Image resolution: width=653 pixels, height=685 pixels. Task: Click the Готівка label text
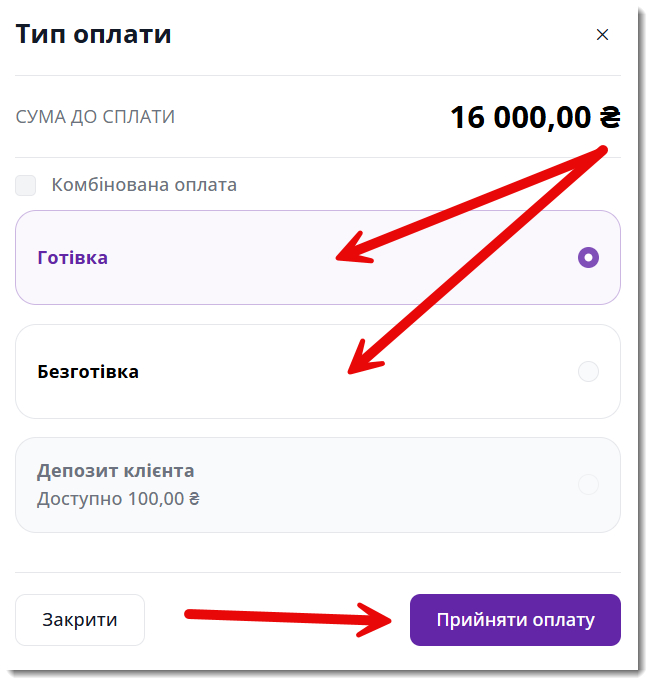coord(73,258)
